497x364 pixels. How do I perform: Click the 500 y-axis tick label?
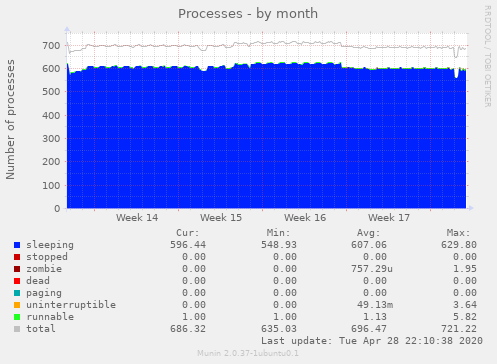click(x=51, y=92)
